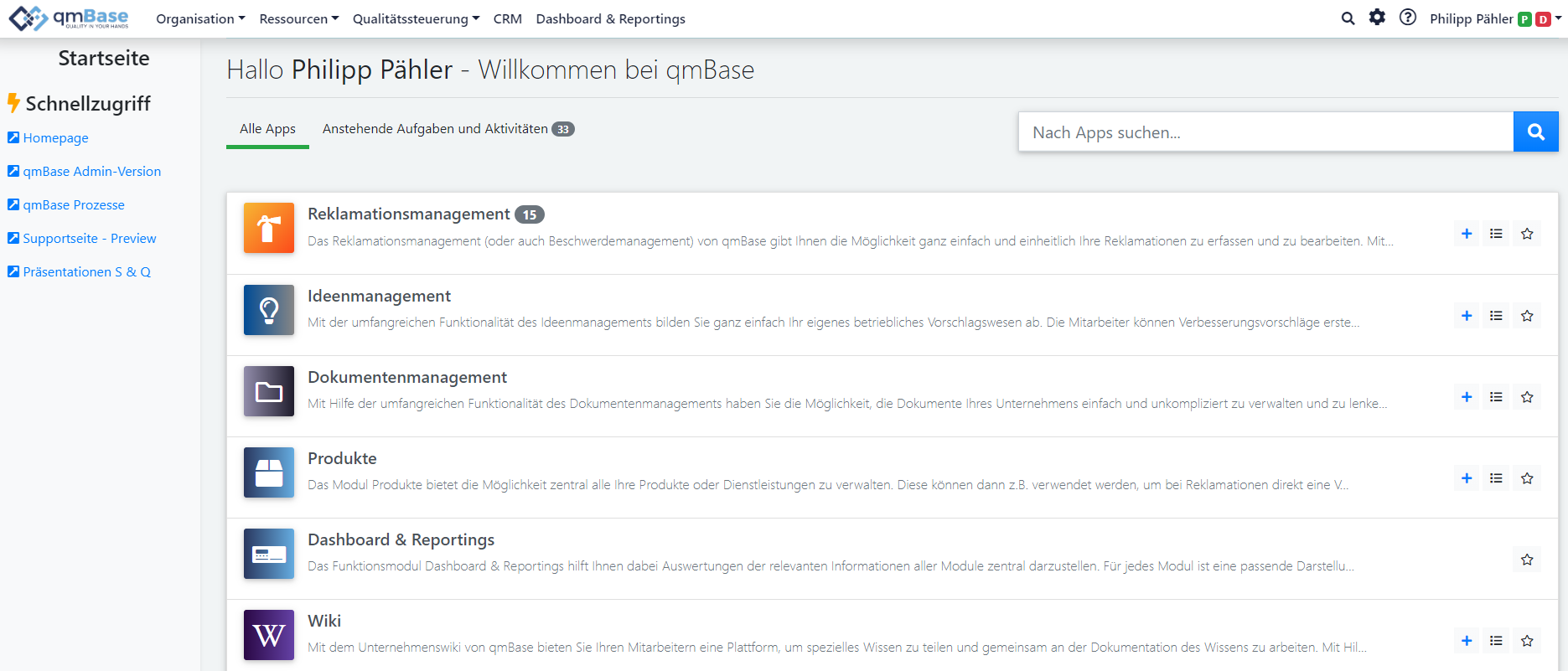Image resolution: width=1568 pixels, height=671 pixels.
Task: Open the Ideenmanagement app title
Action: pyautogui.click(x=379, y=296)
